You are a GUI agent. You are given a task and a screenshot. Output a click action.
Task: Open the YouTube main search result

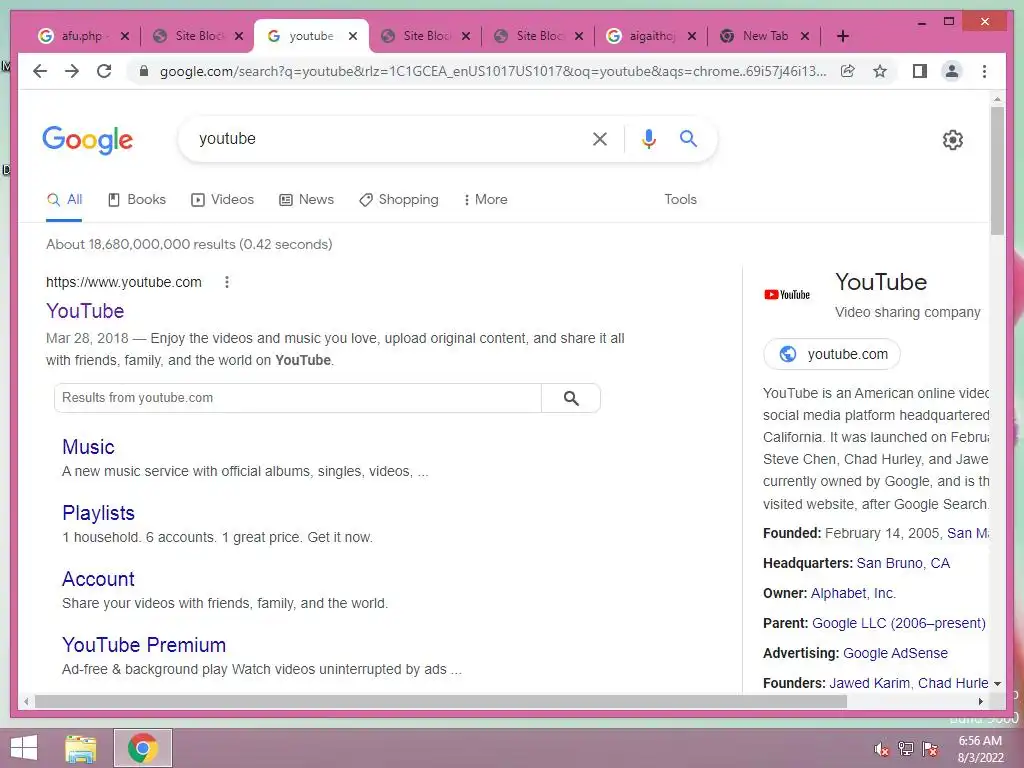(x=85, y=311)
